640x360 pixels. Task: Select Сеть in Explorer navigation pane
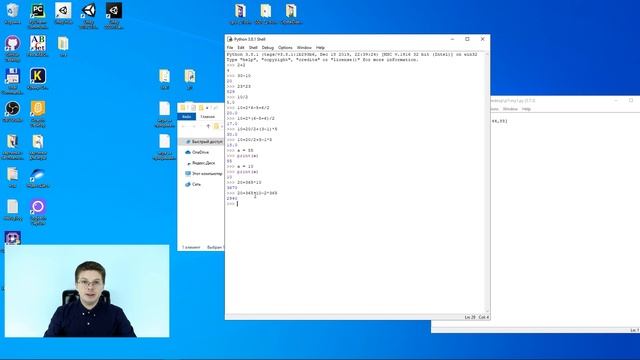[196, 184]
